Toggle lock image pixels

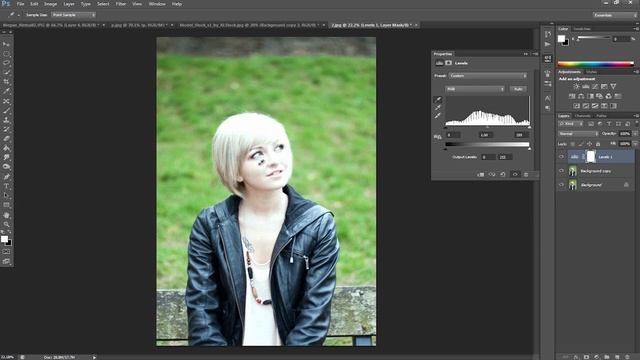[x=581, y=144]
